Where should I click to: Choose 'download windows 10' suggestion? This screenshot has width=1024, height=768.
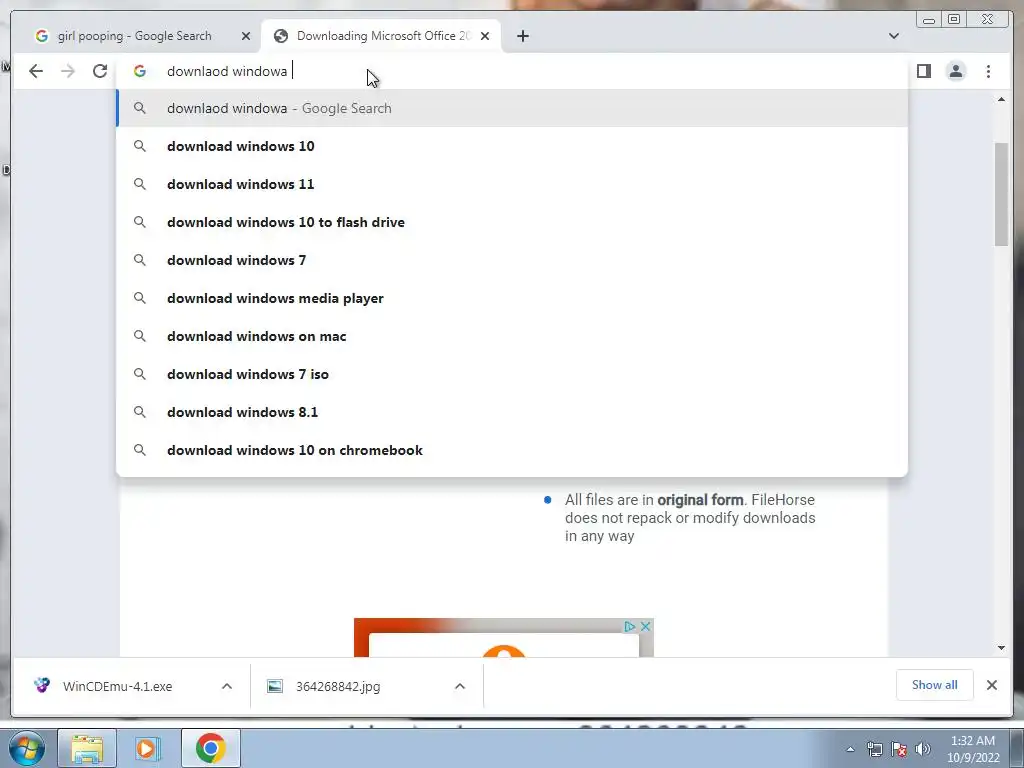[x=512, y=146]
